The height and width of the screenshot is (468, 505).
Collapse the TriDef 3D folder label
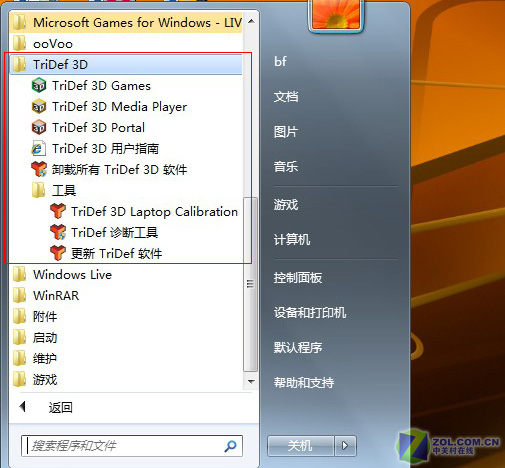[x=60, y=64]
